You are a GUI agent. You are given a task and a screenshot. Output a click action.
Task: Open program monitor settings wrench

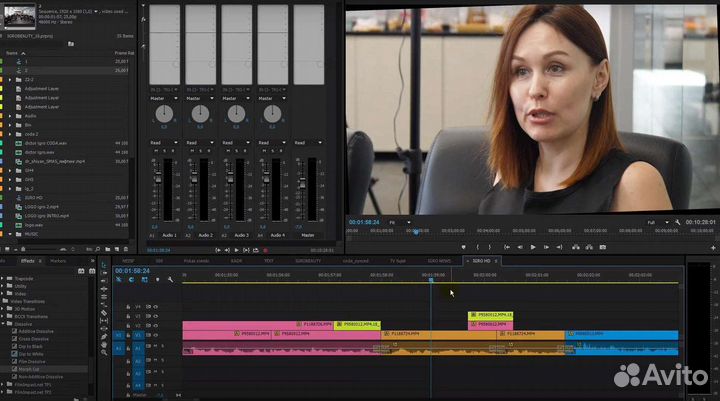[679, 222]
